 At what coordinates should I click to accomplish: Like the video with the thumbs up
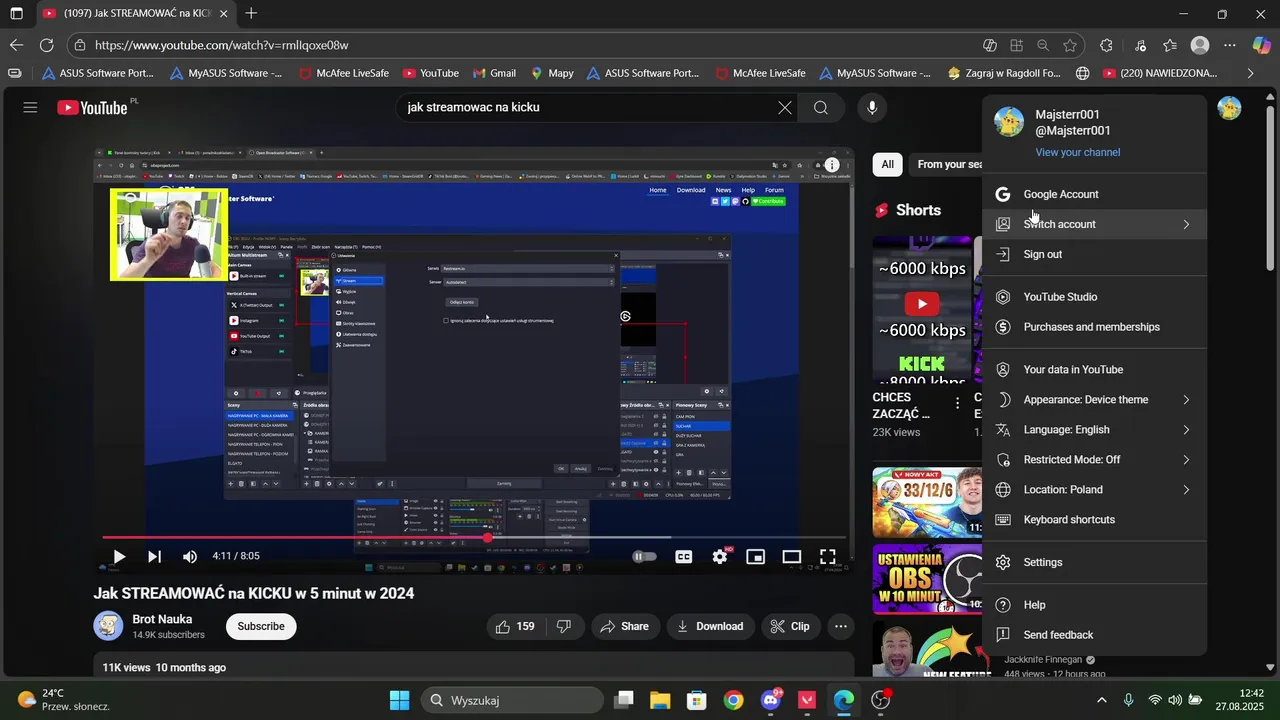click(514, 626)
